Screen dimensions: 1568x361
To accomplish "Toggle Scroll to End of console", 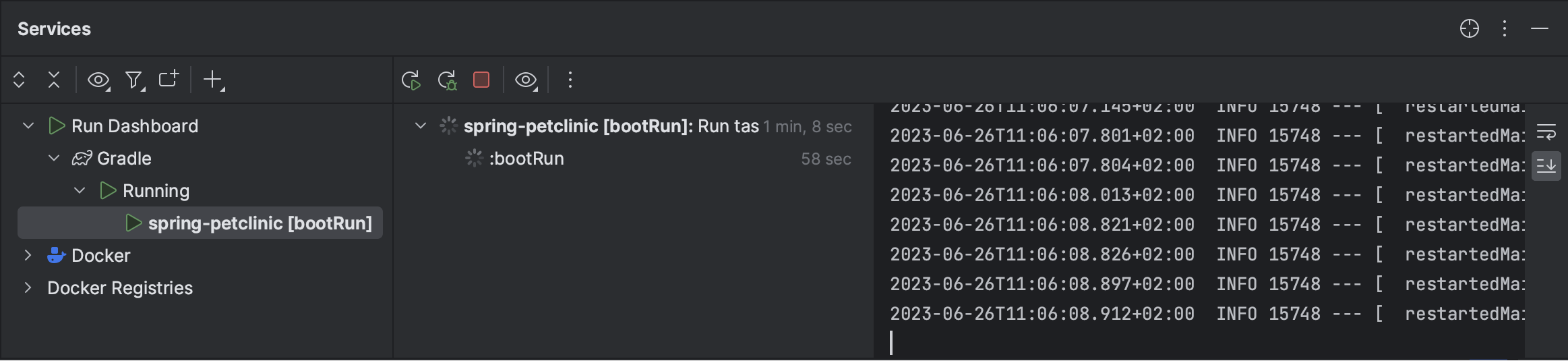I will pyautogui.click(x=1546, y=166).
